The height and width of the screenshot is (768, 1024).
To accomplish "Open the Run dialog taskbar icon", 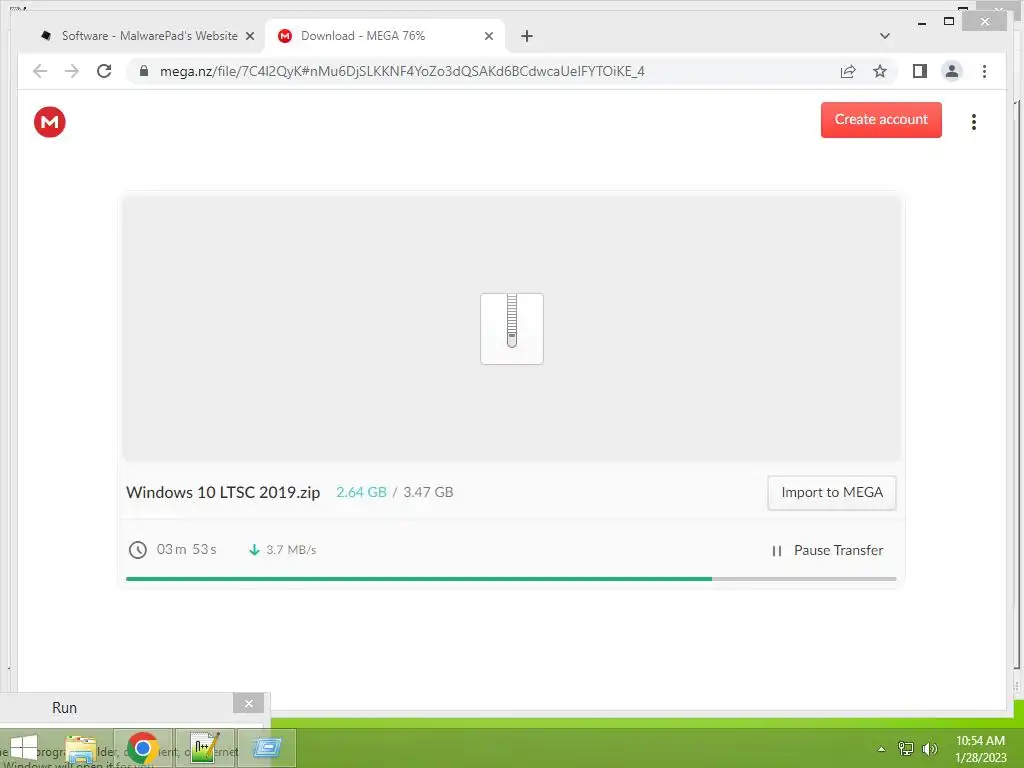I will click(266, 748).
